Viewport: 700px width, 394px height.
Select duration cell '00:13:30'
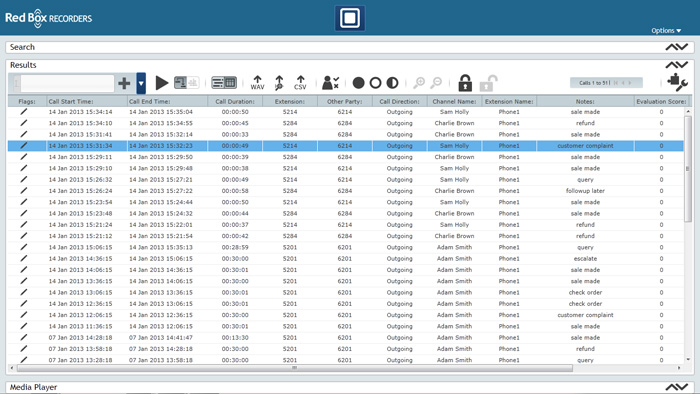pos(235,337)
